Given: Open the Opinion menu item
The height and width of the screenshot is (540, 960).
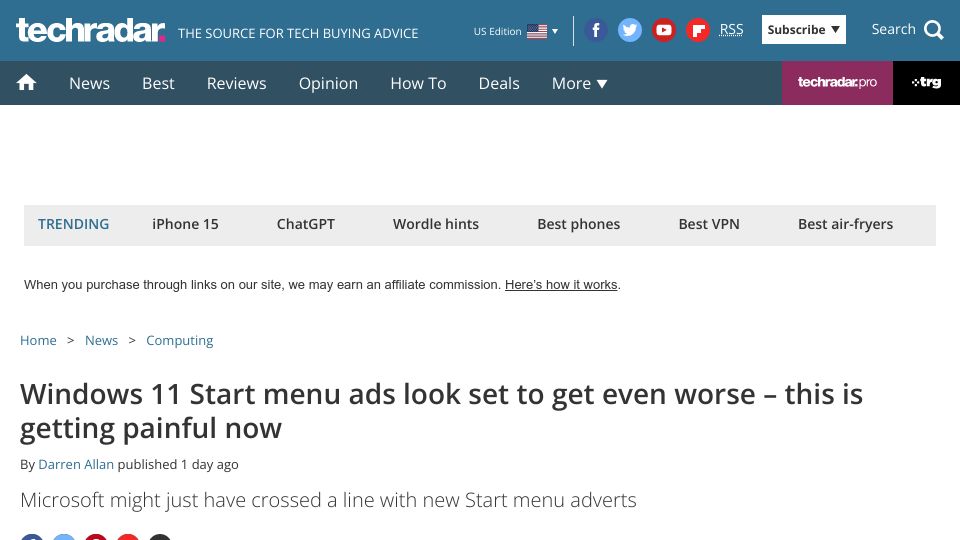Looking at the screenshot, I should pyautogui.click(x=328, y=83).
